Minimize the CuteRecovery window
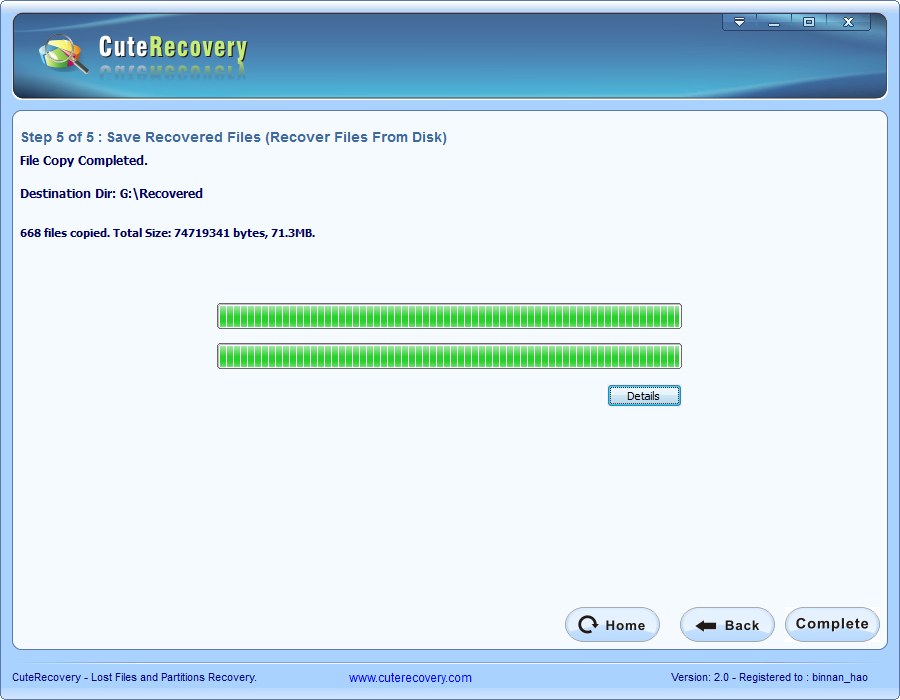The image size is (900, 700). click(x=773, y=22)
